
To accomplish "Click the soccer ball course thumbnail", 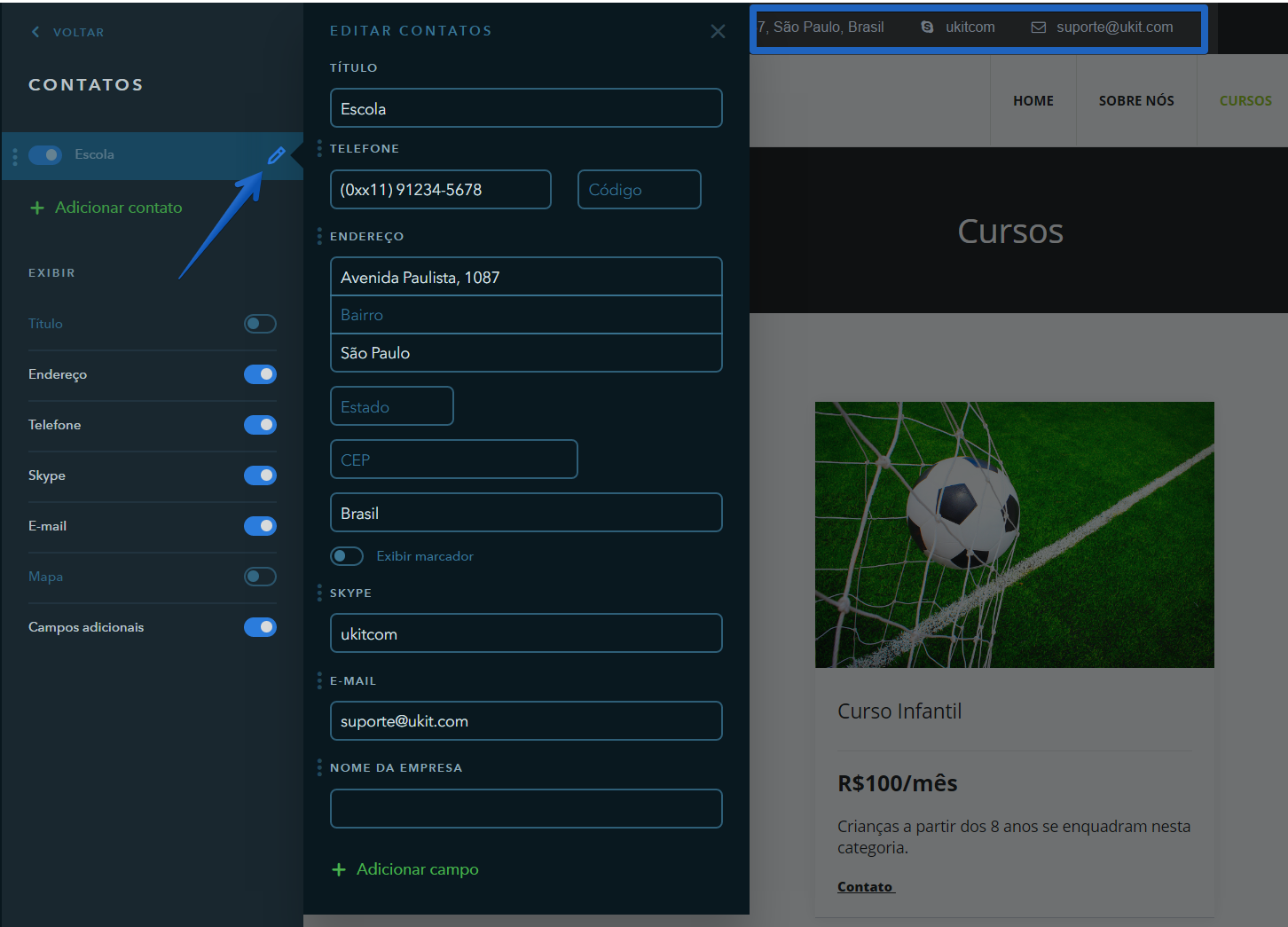I will pyautogui.click(x=1014, y=534).
